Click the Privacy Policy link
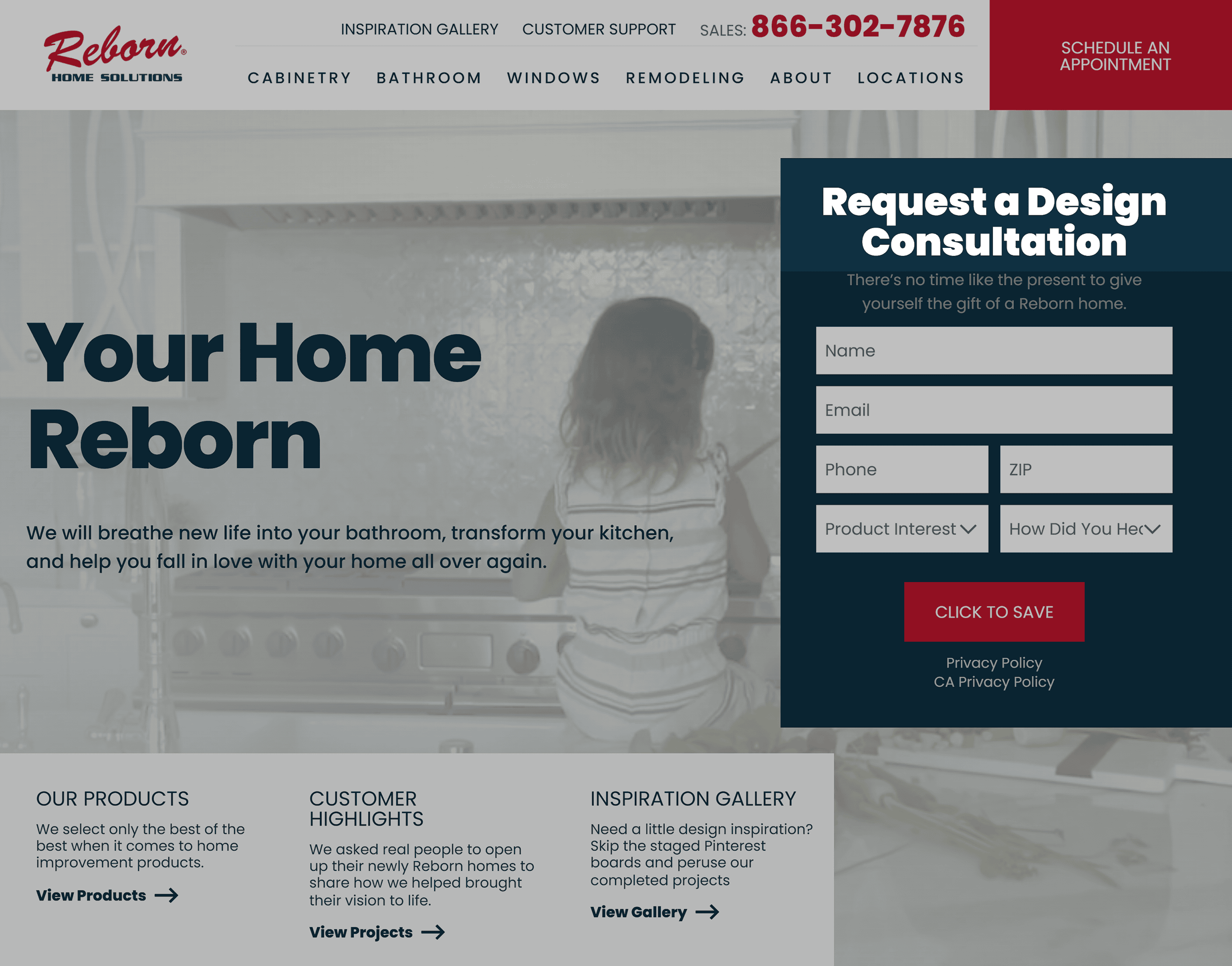The image size is (1232, 966). (x=994, y=662)
